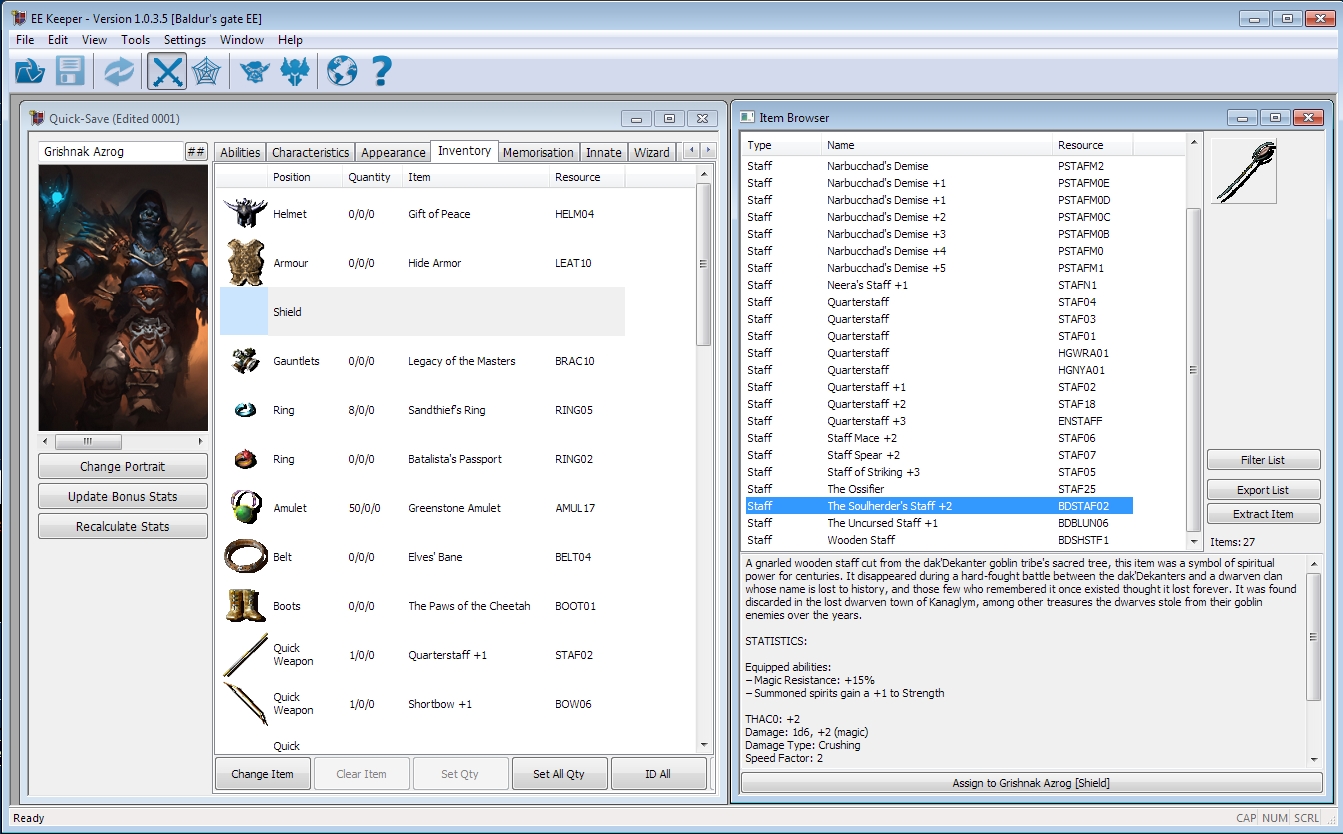Select the Helmet item icon
The image size is (1343, 834).
[244, 214]
